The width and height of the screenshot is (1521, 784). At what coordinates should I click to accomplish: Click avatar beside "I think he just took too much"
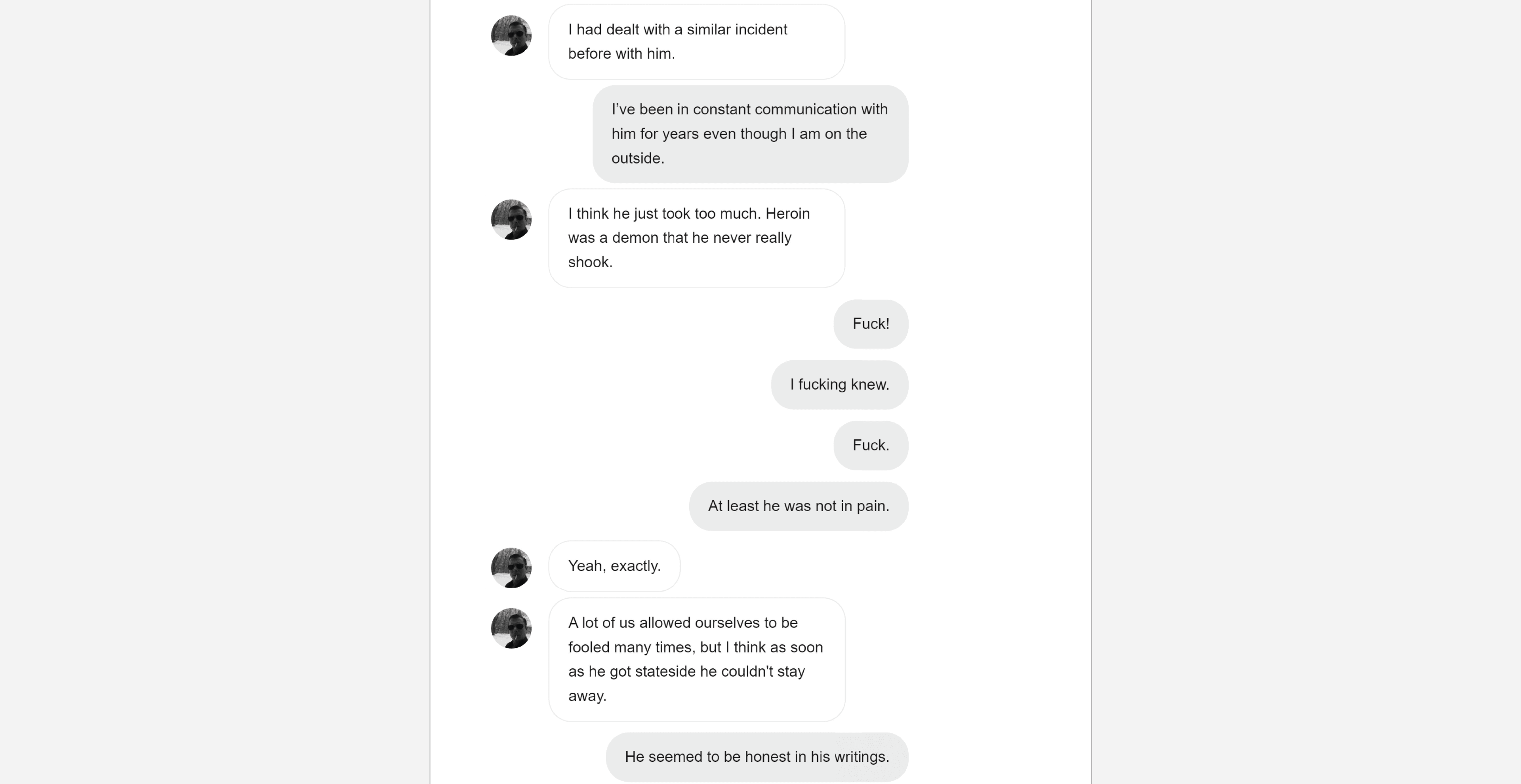pos(511,220)
